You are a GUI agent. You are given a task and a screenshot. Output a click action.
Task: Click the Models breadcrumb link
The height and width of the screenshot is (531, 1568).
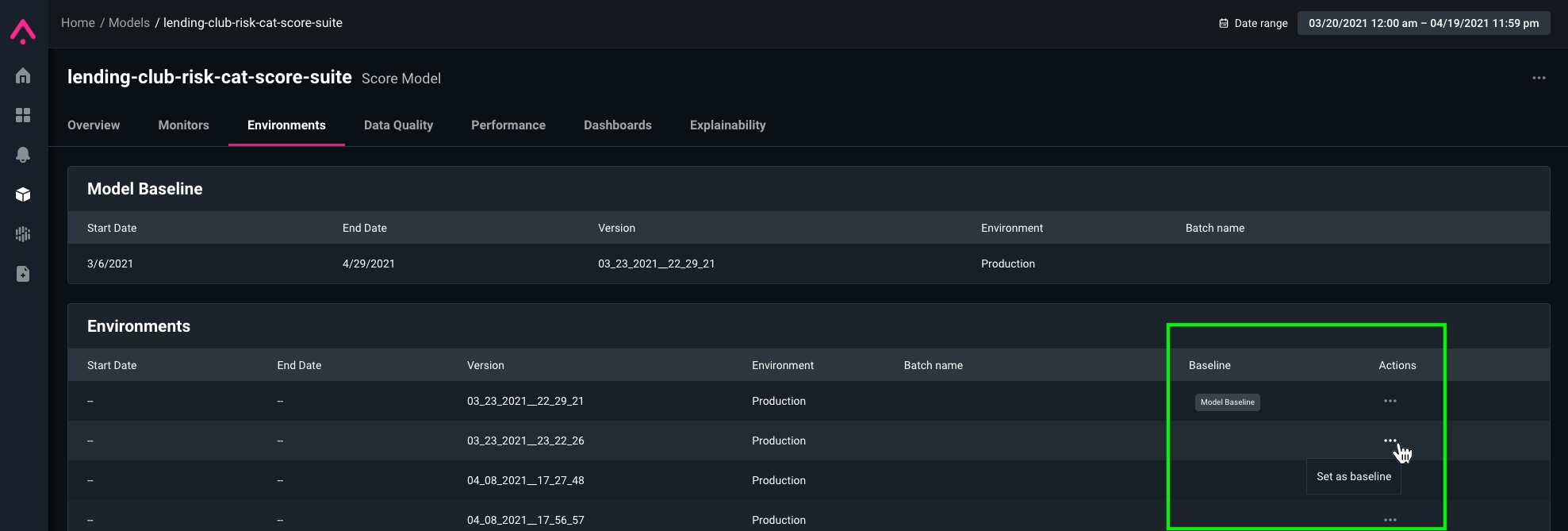click(x=128, y=23)
